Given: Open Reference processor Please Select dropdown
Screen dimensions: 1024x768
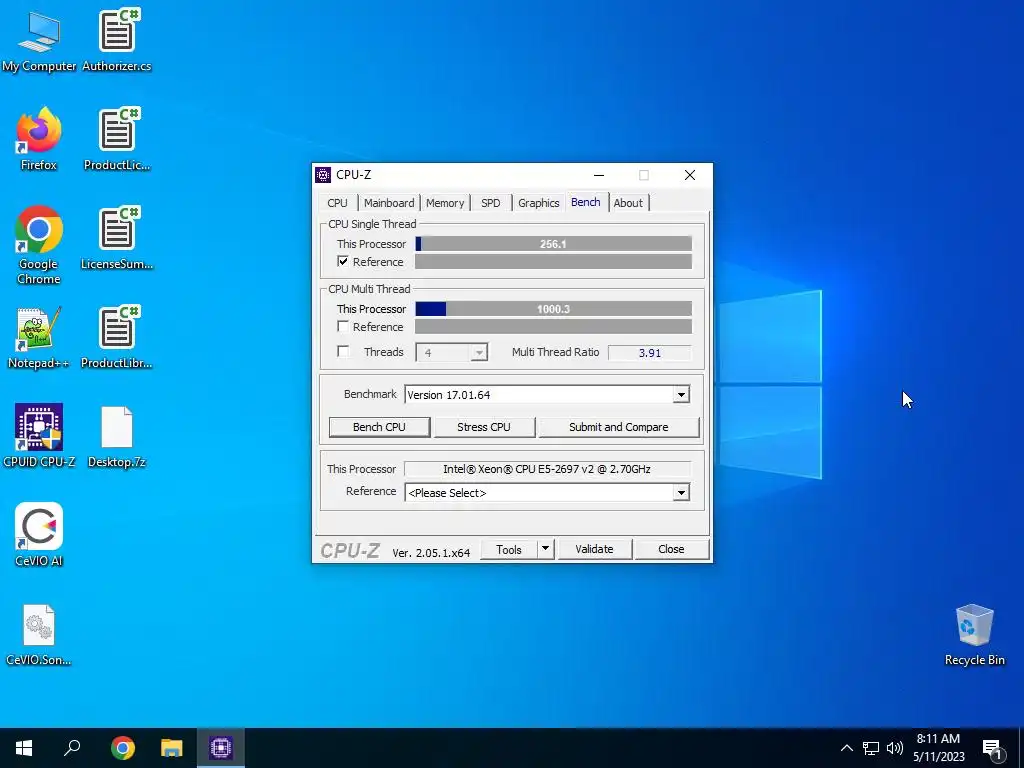Looking at the screenshot, I should pos(681,492).
